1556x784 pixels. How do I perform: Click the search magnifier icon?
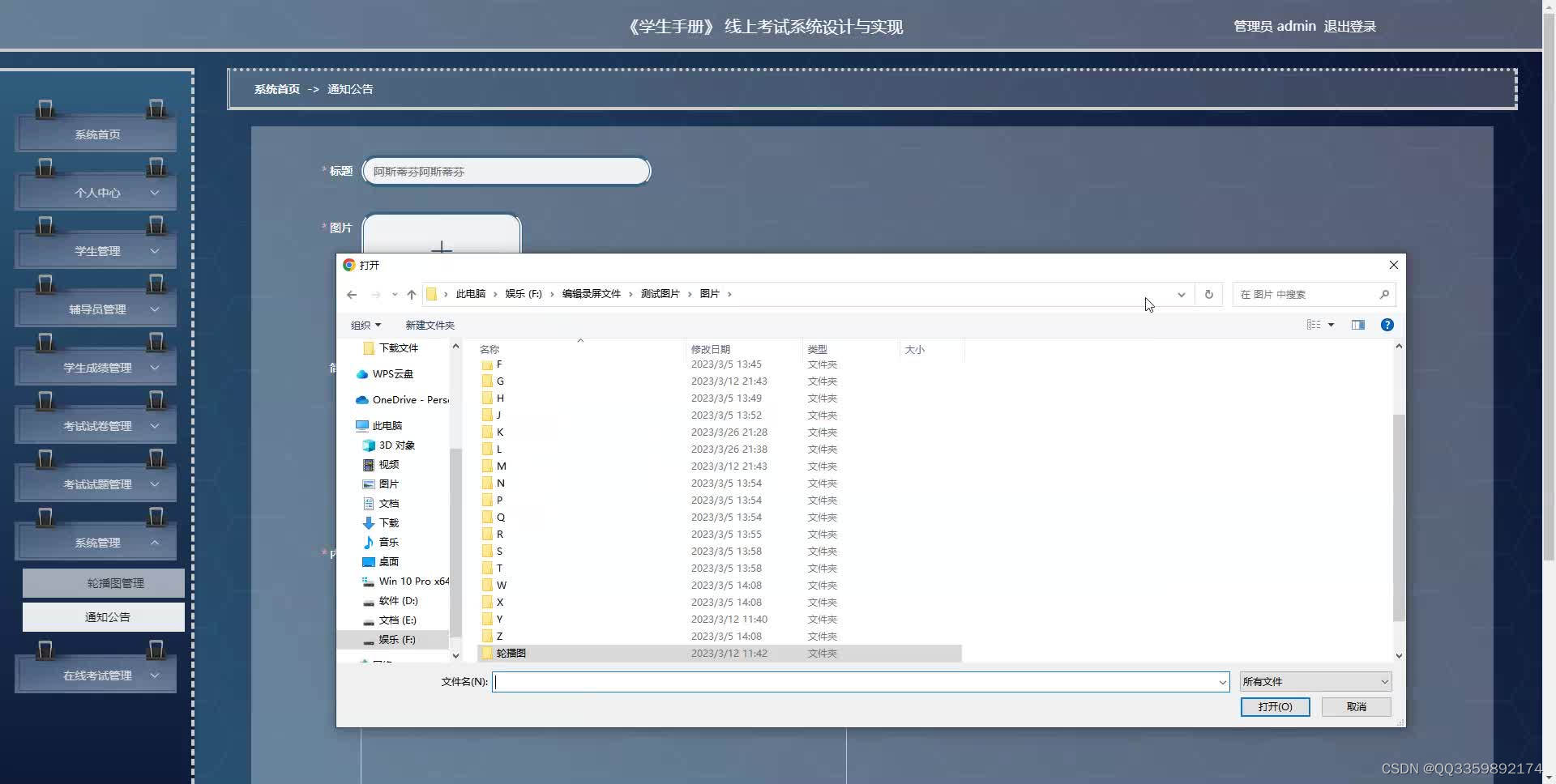pyautogui.click(x=1384, y=294)
